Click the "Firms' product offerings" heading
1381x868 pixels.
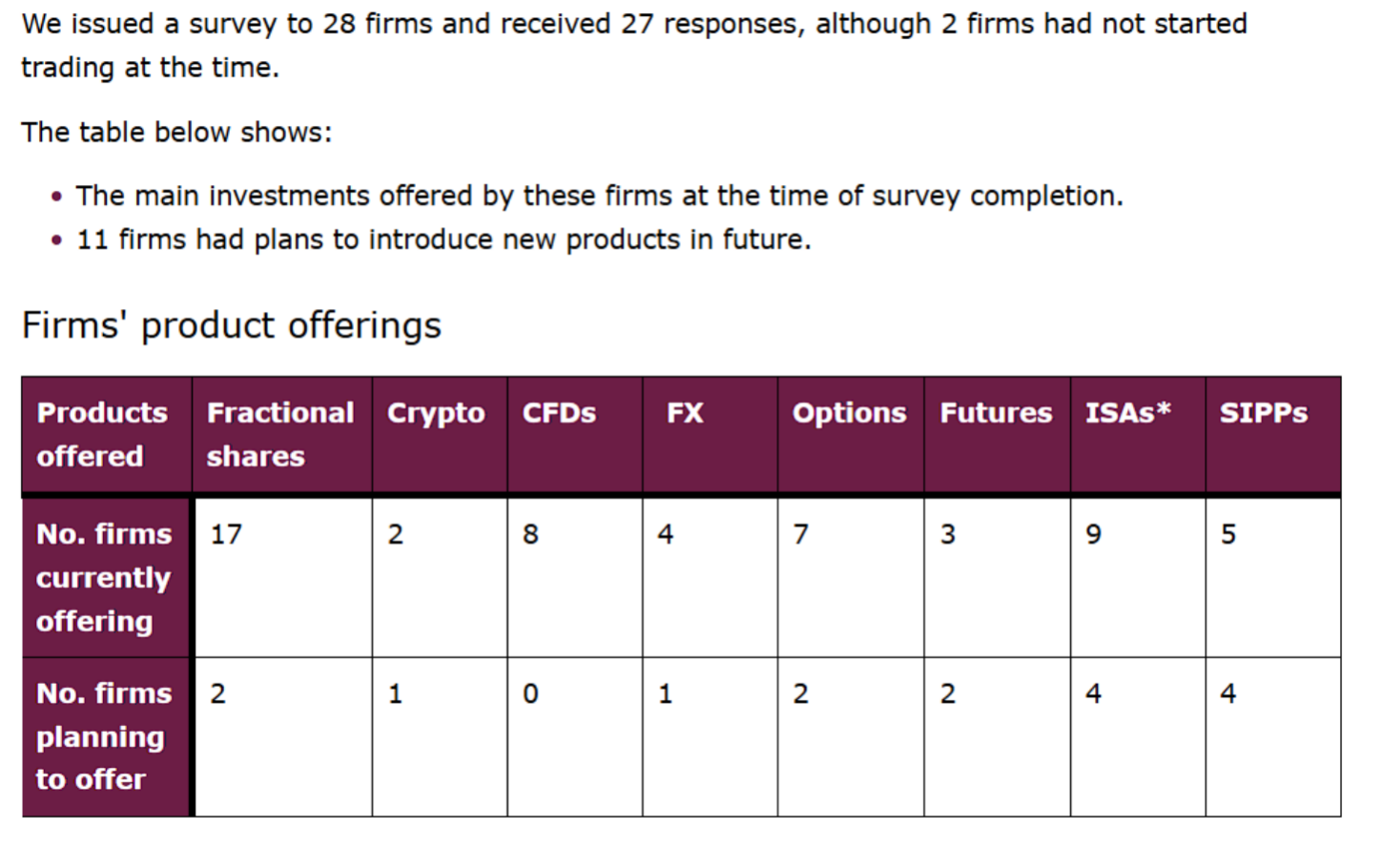coord(232,325)
